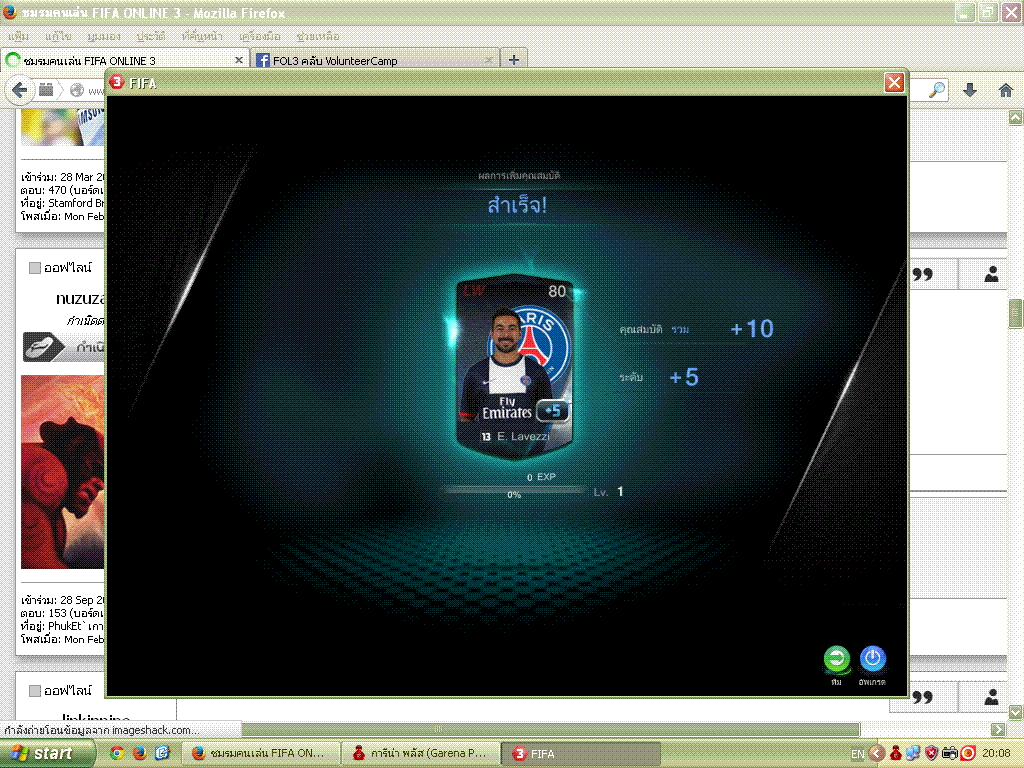This screenshot has height=768, width=1024.
Task: Click the E. Lavezzi player card
Action: [x=515, y=366]
